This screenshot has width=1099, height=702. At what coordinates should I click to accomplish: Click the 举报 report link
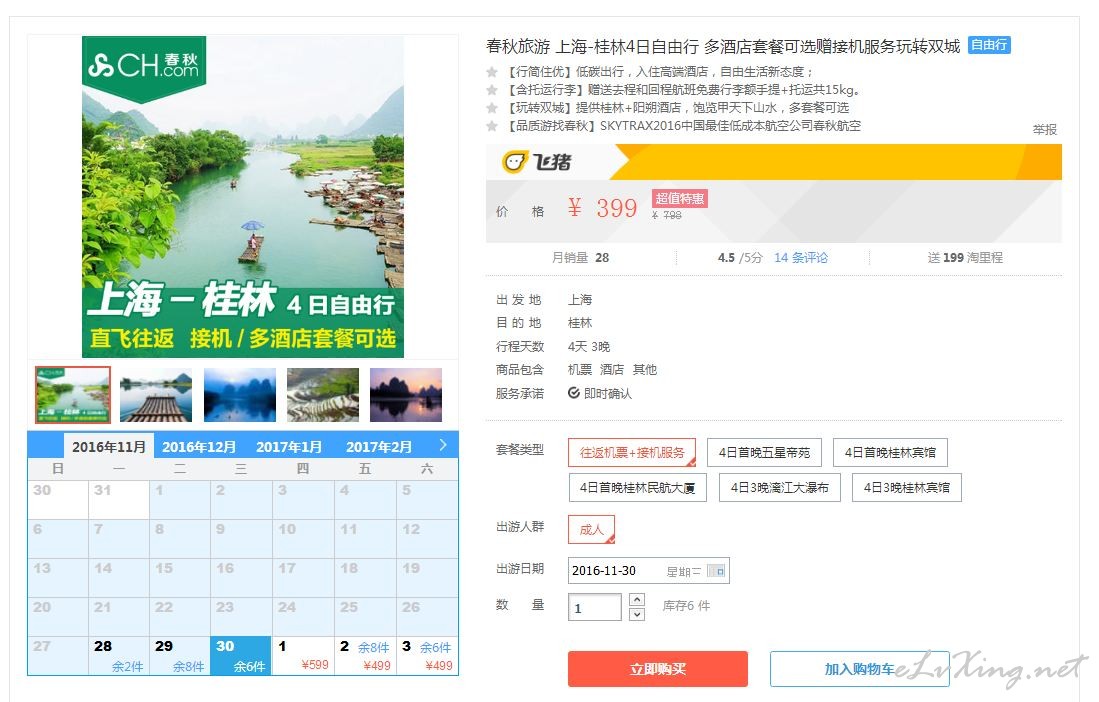tap(1044, 130)
